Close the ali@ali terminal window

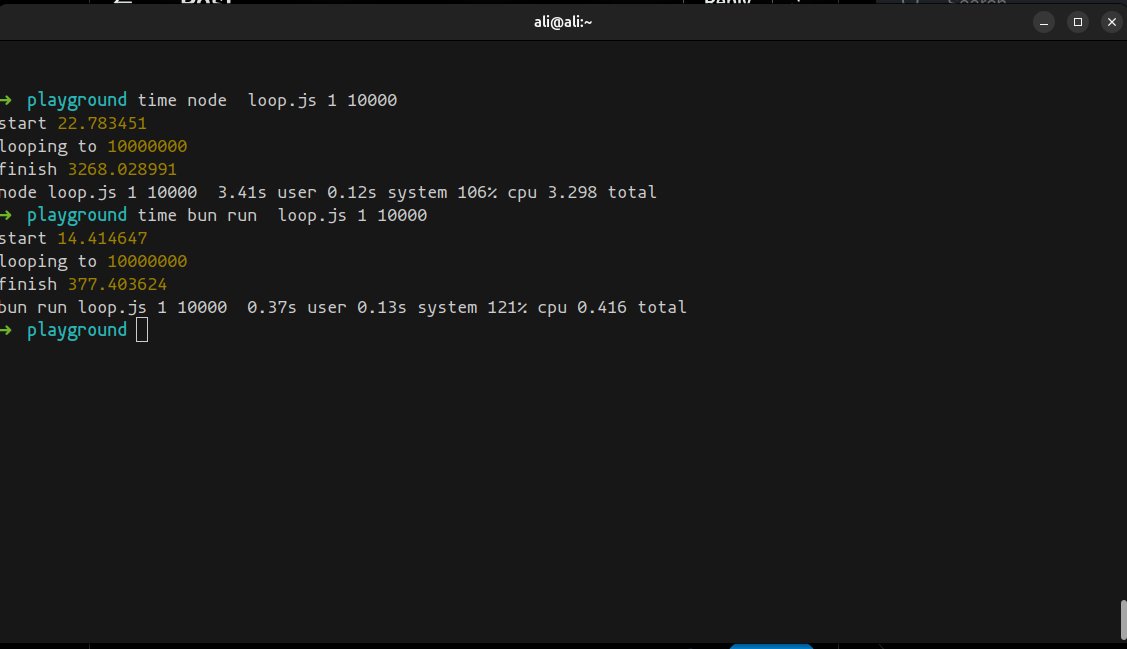(1111, 22)
